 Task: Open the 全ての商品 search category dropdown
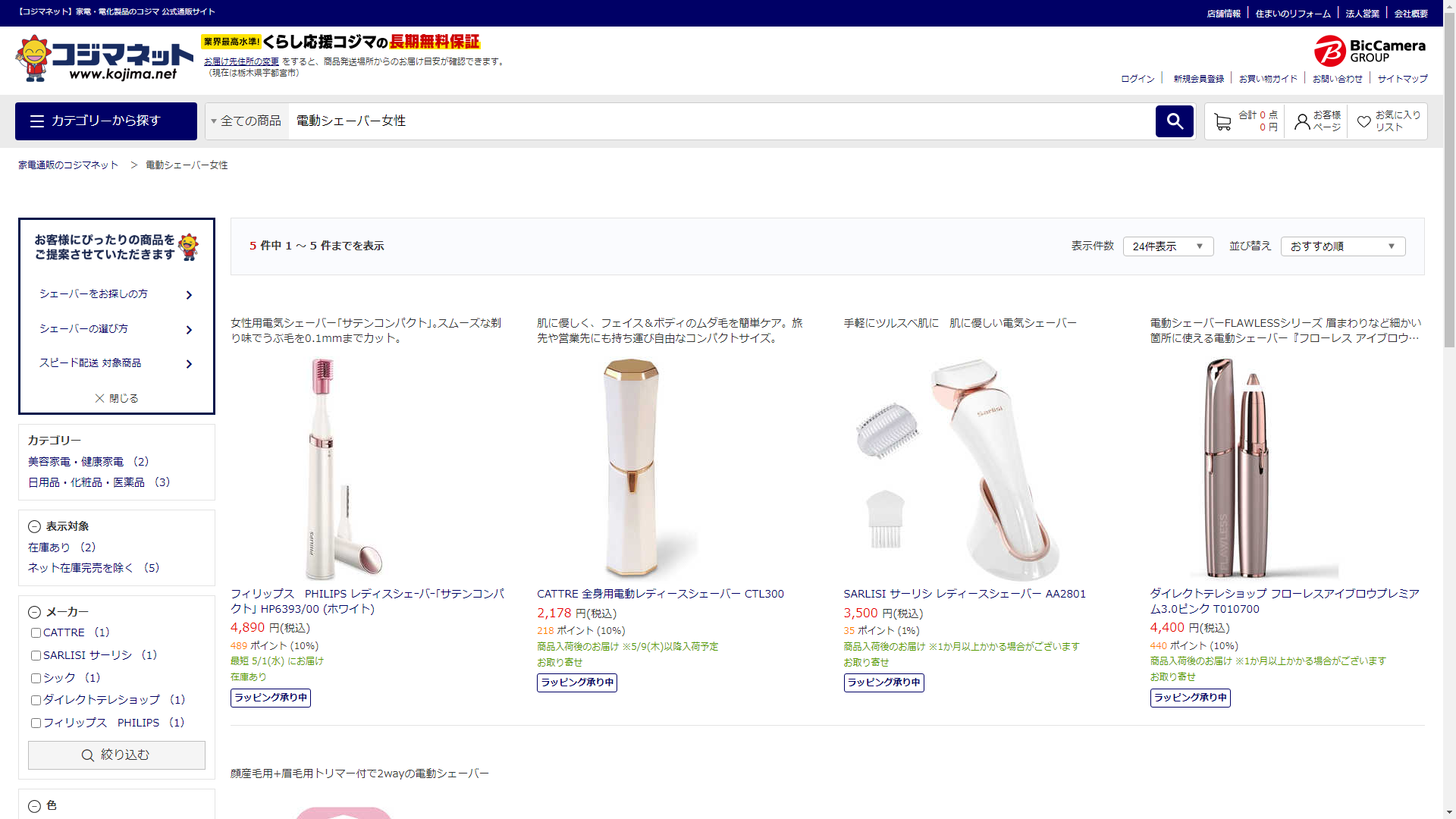(x=246, y=121)
